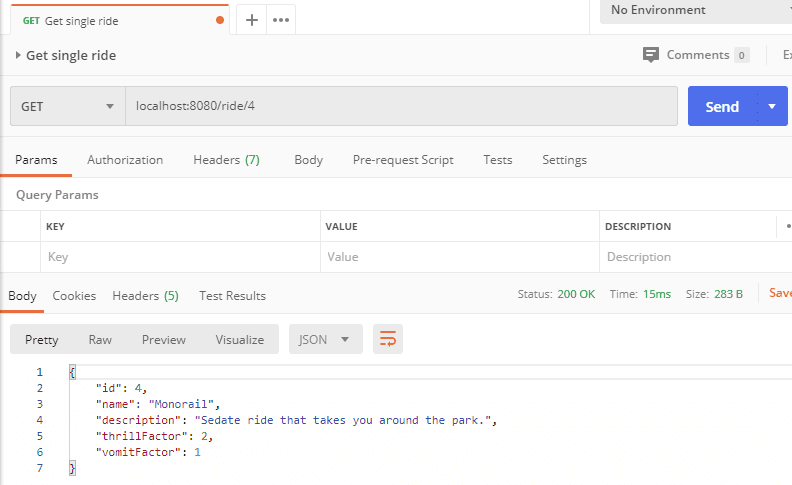The height and width of the screenshot is (485, 792).
Task: Open the Send button dropdown arrow
Action: 771,106
